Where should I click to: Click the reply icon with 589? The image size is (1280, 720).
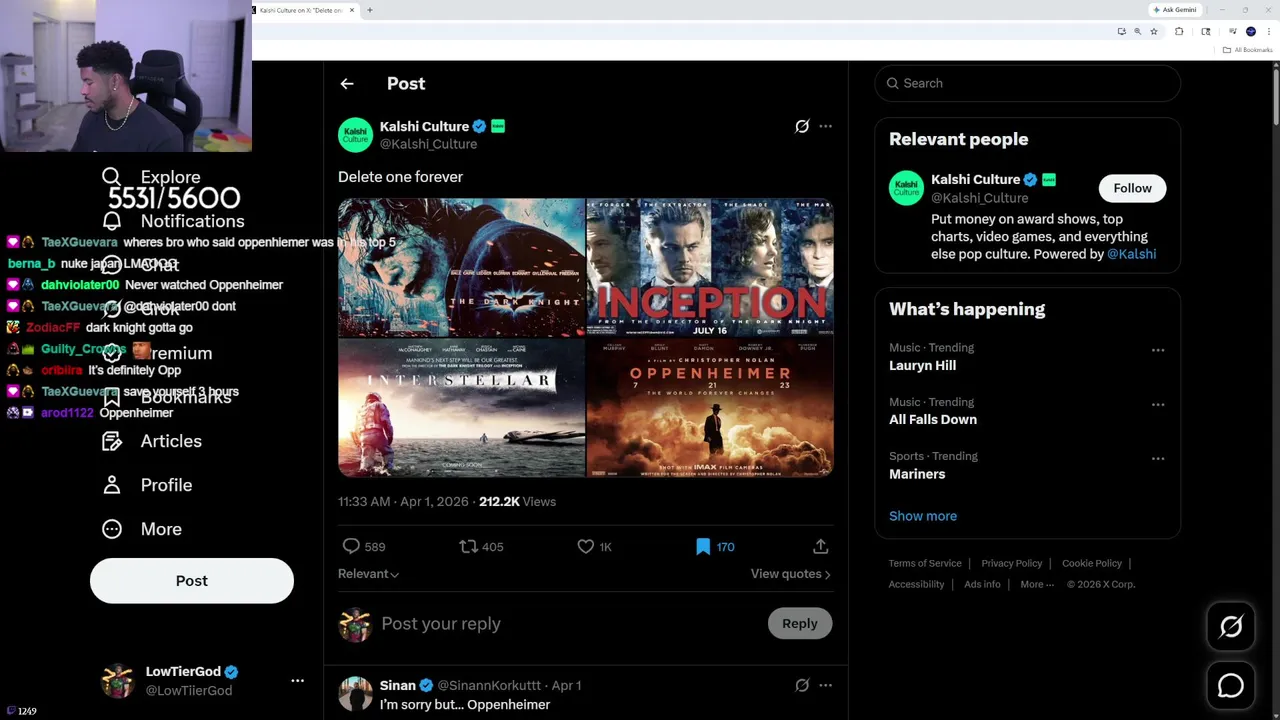tap(351, 546)
